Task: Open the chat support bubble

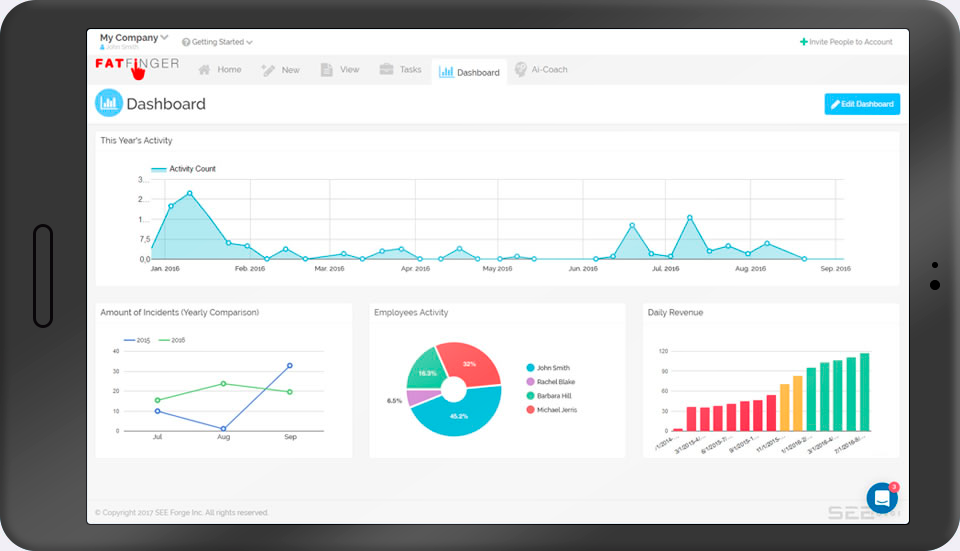Action: point(881,497)
